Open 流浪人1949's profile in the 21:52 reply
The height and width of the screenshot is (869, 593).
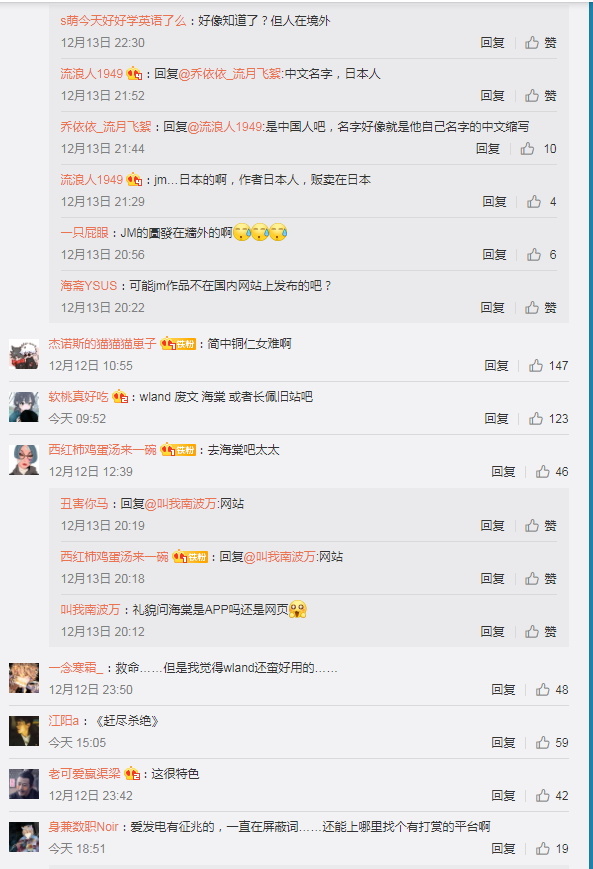click(91, 74)
